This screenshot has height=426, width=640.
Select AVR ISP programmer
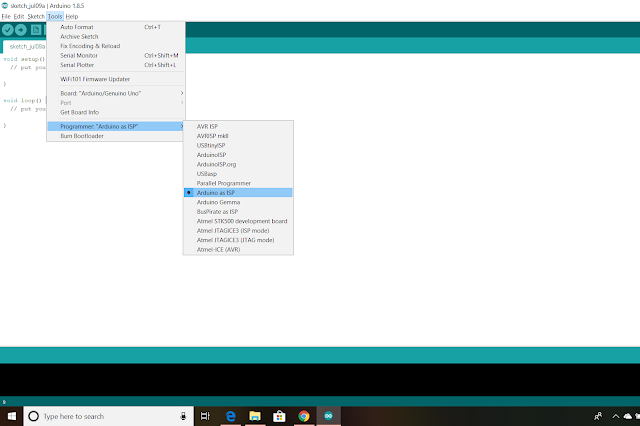238,126
